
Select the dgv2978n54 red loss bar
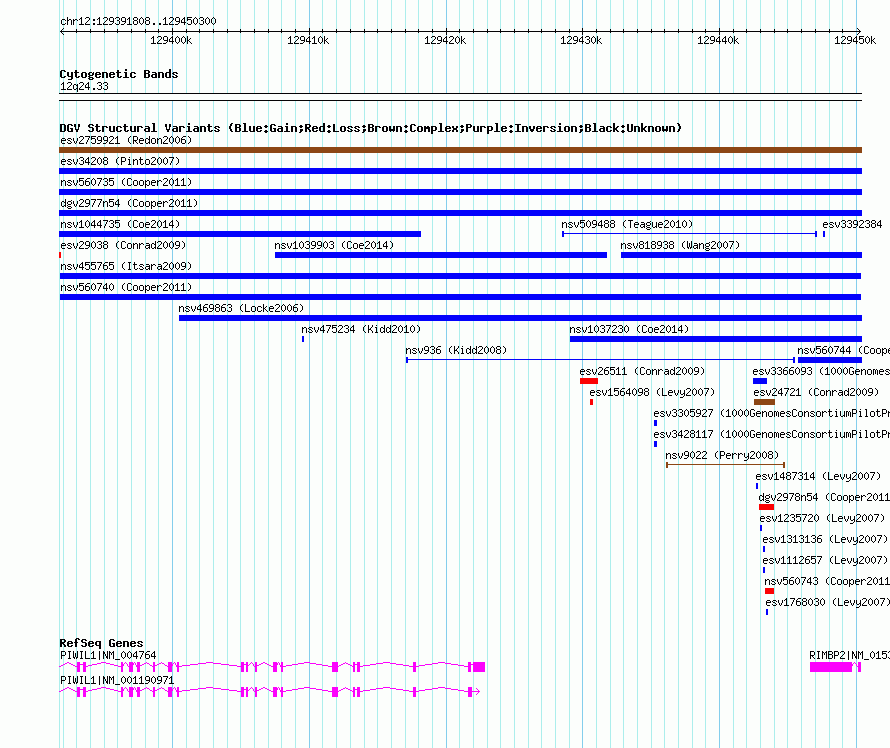[766, 507]
